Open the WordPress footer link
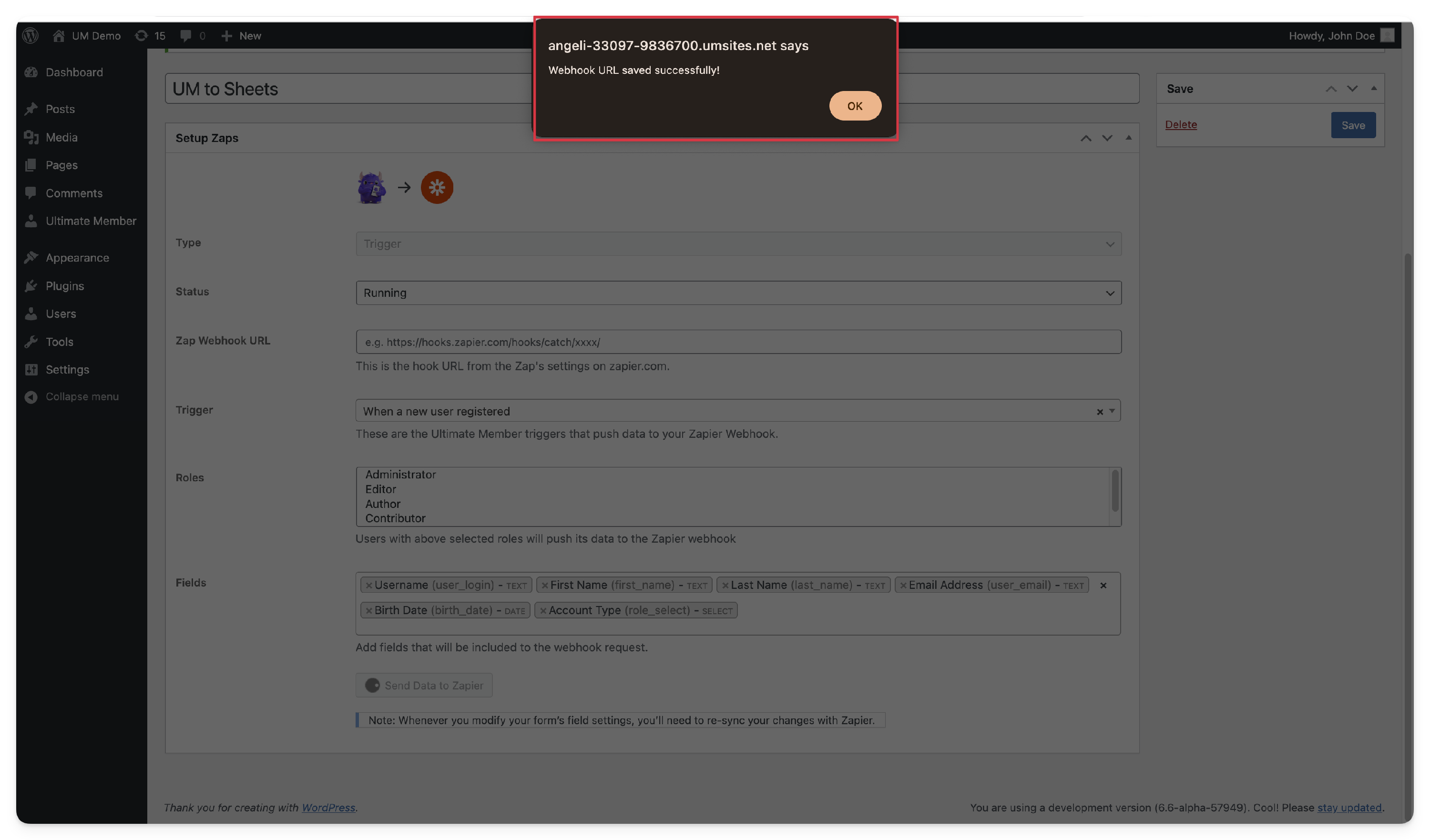 [328, 808]
